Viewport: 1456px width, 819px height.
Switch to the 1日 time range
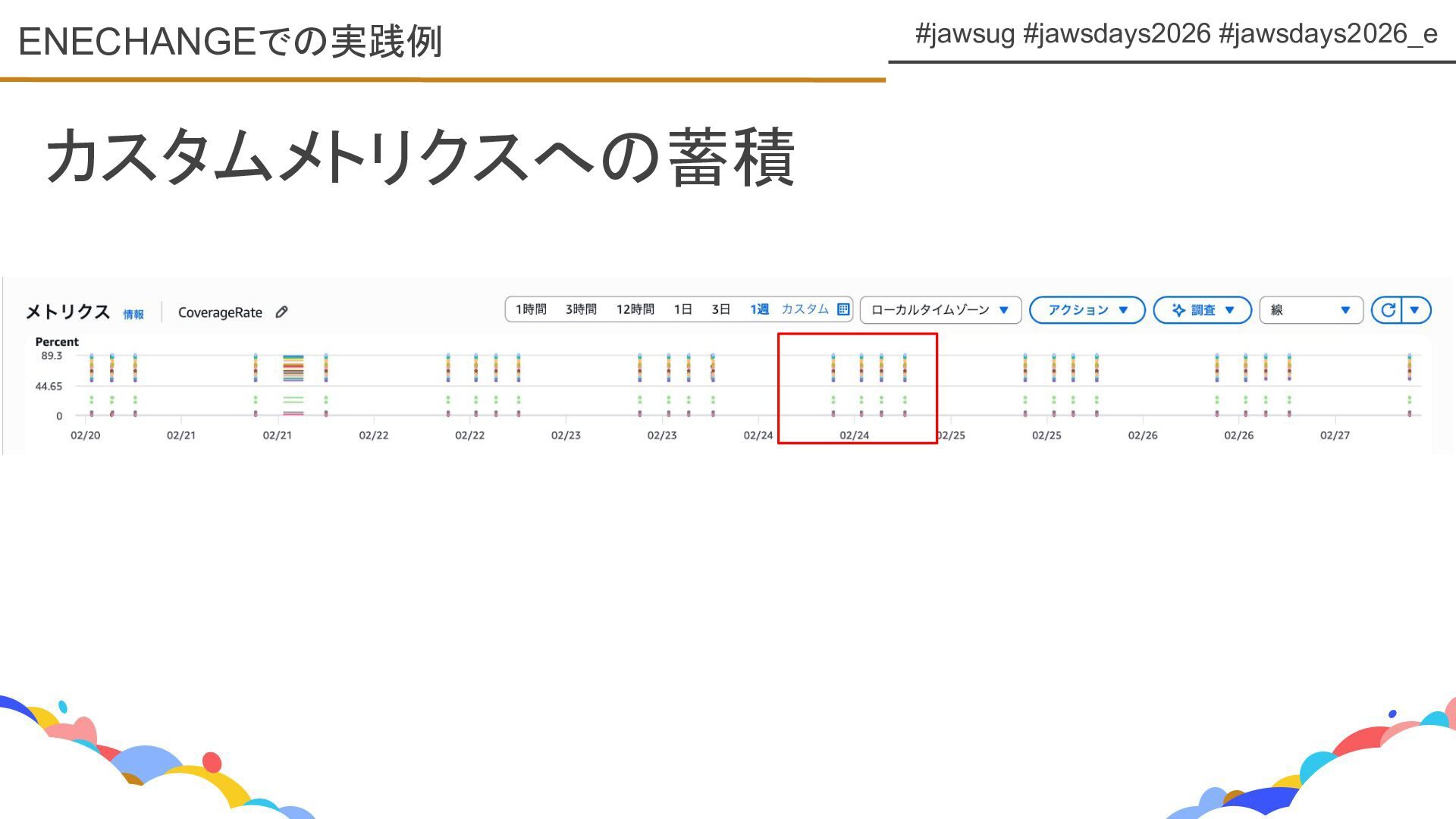point(682,309)
